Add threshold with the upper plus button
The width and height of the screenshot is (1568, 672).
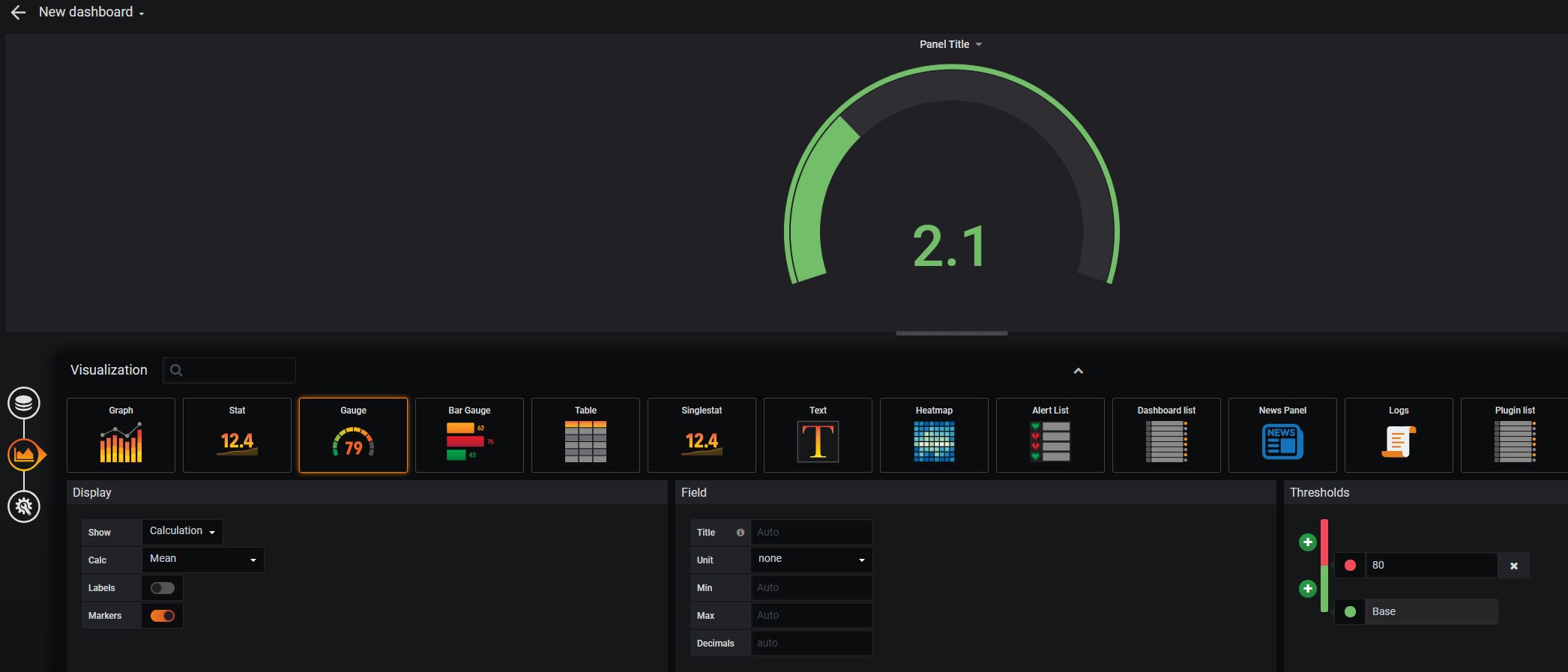(1307, 542)
